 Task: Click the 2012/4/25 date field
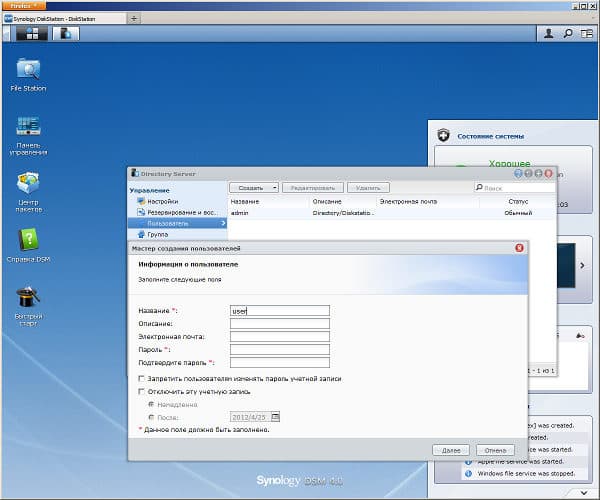[250, 417]
